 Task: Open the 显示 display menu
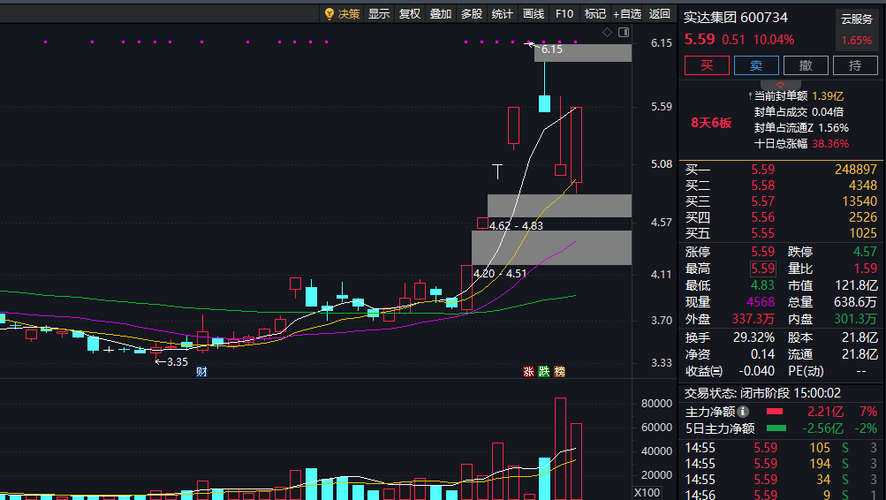click(x=379, y=14)
